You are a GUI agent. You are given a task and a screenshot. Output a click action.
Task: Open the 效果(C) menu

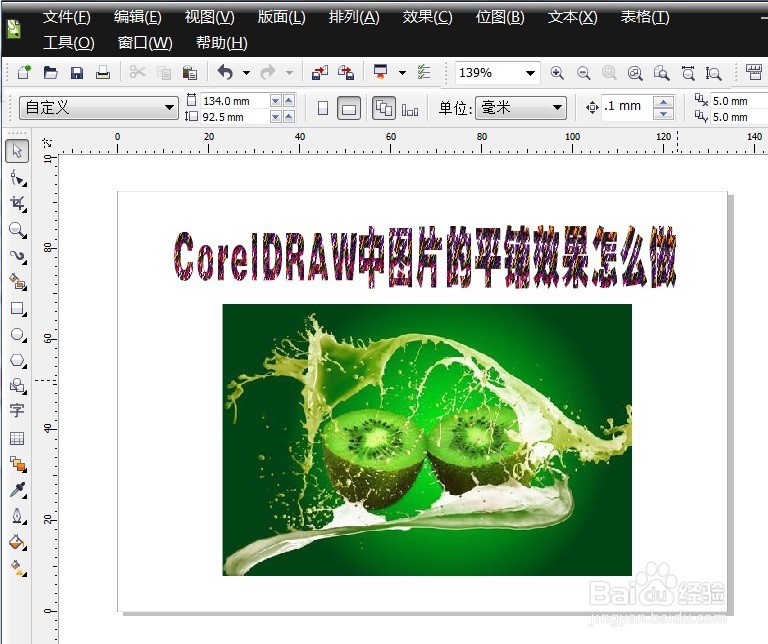(x=427, y=17)
